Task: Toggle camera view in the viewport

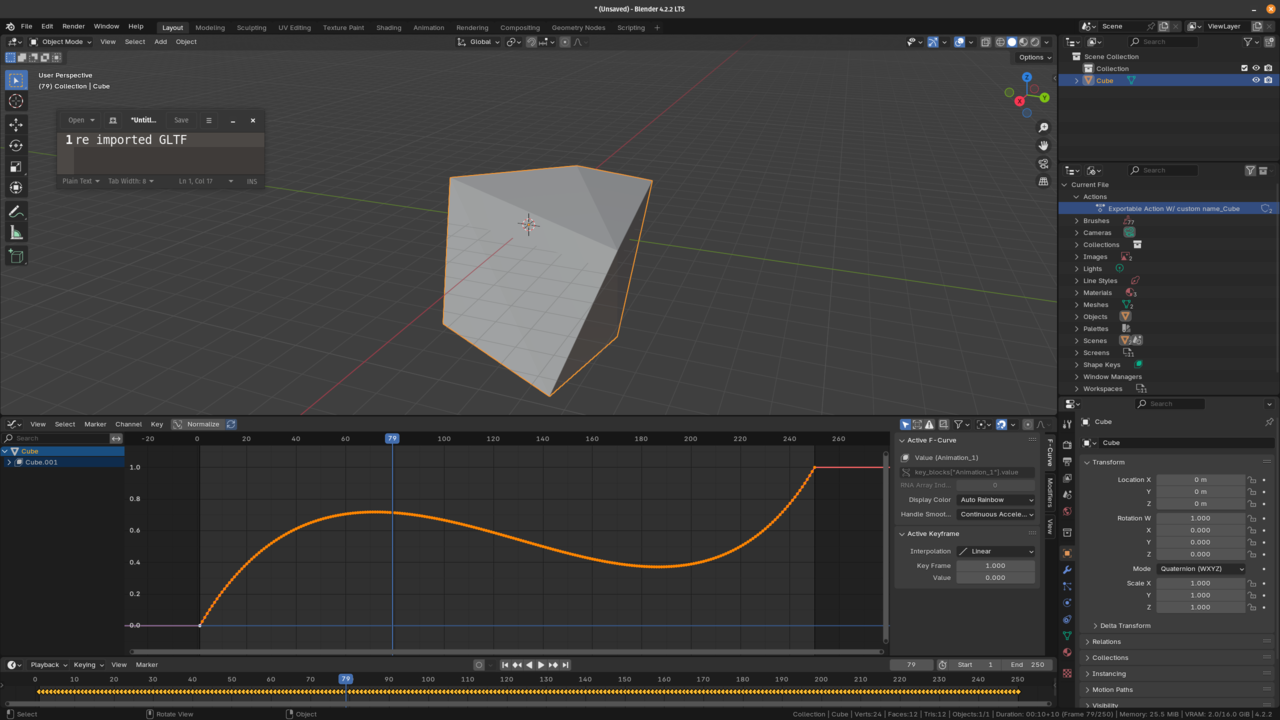Action: tap(1043, 164)
